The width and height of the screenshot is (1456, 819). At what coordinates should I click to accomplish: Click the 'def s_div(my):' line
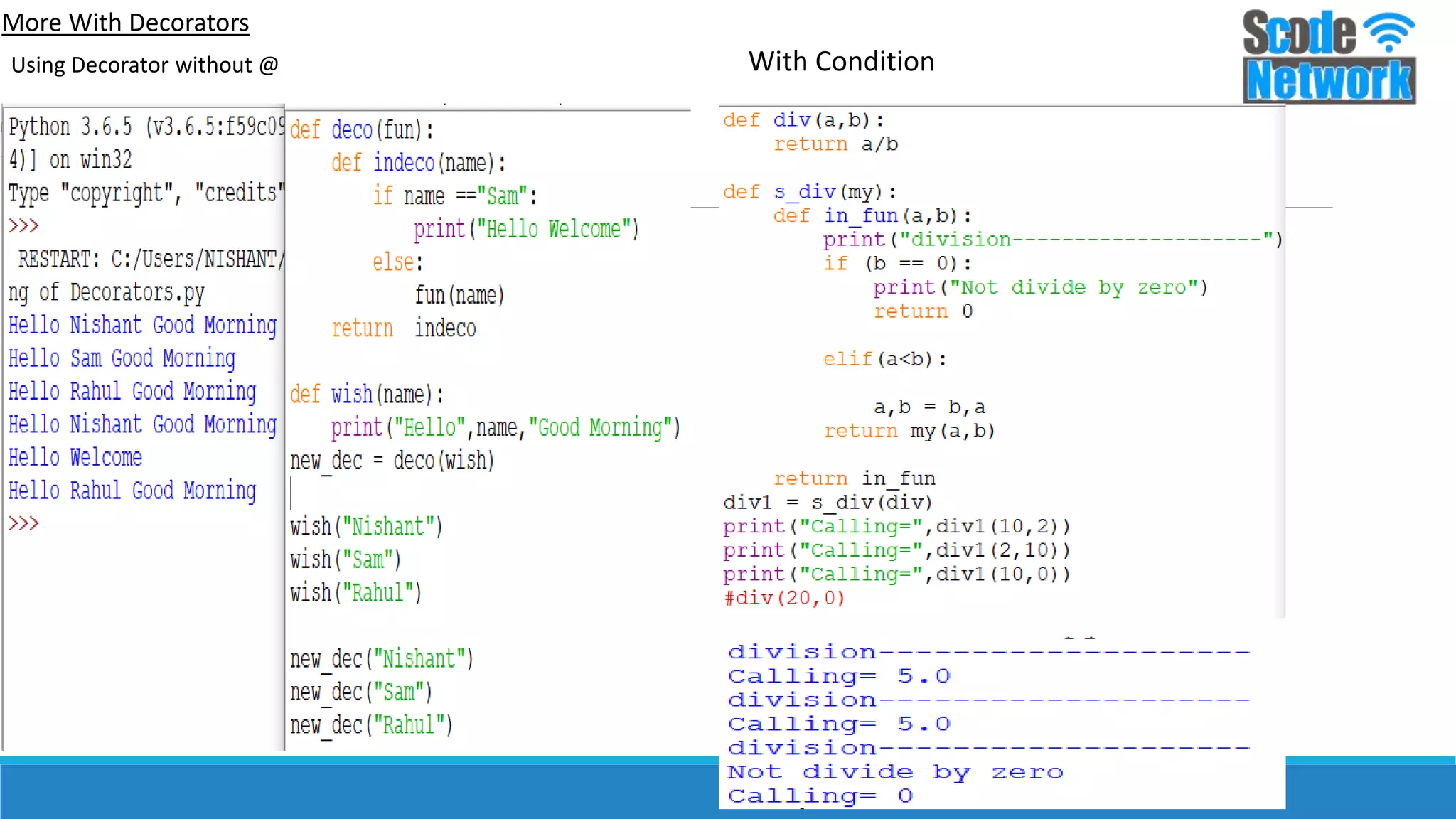tap(810, 192)
